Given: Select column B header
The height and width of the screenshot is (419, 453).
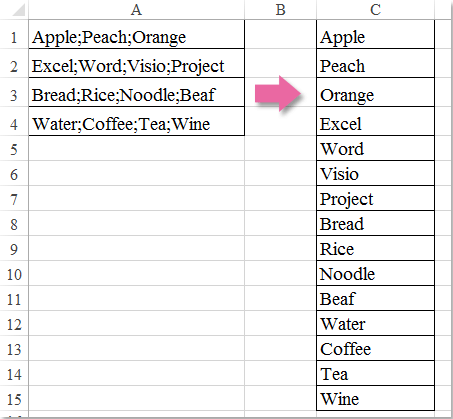Looking at the screenshot, I should pos(280,9).
